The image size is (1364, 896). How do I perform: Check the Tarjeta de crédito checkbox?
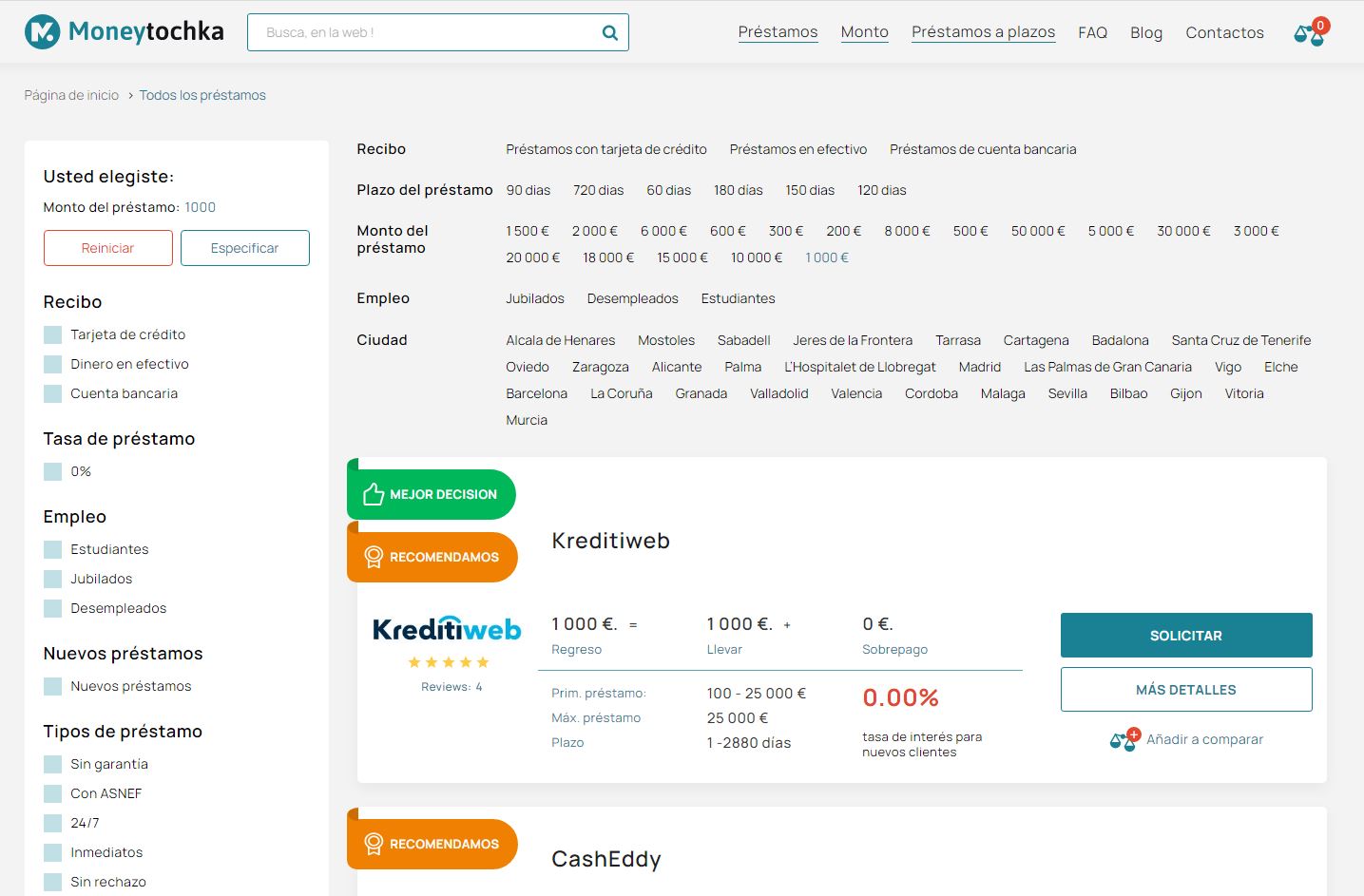(52, 334)
